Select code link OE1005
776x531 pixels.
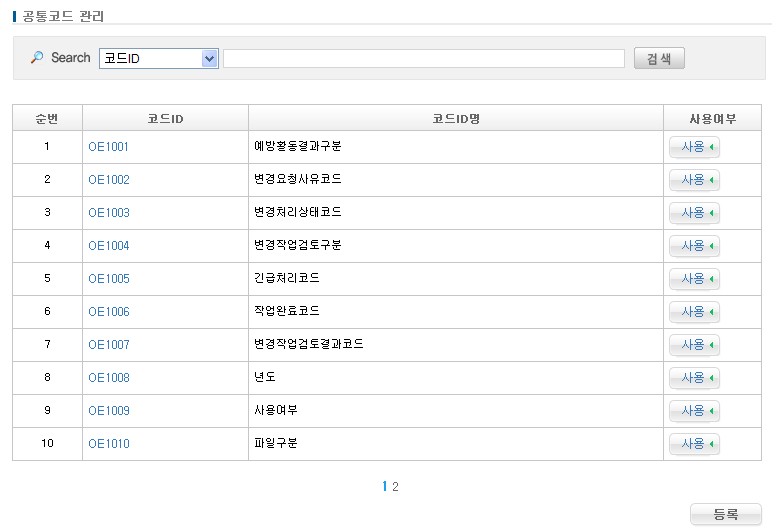(x=108, y=279)
